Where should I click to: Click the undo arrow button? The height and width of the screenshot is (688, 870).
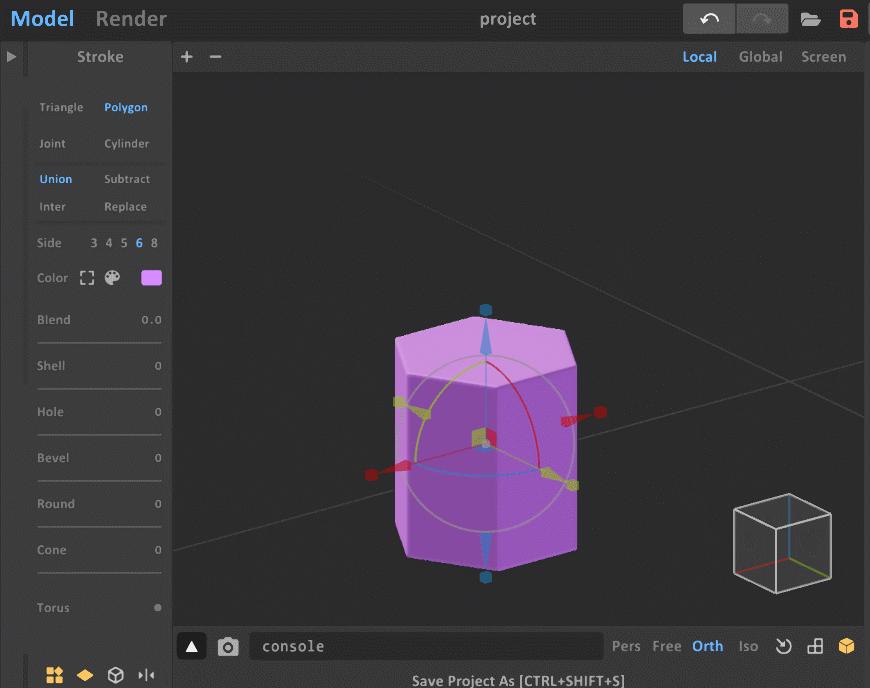click(709, 19)
